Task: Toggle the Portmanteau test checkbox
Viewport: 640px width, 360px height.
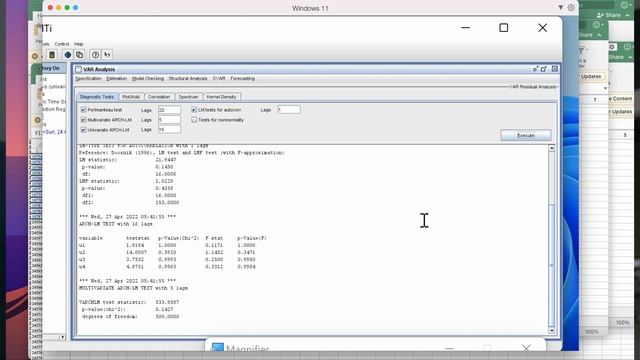Action: coord(84,110)
